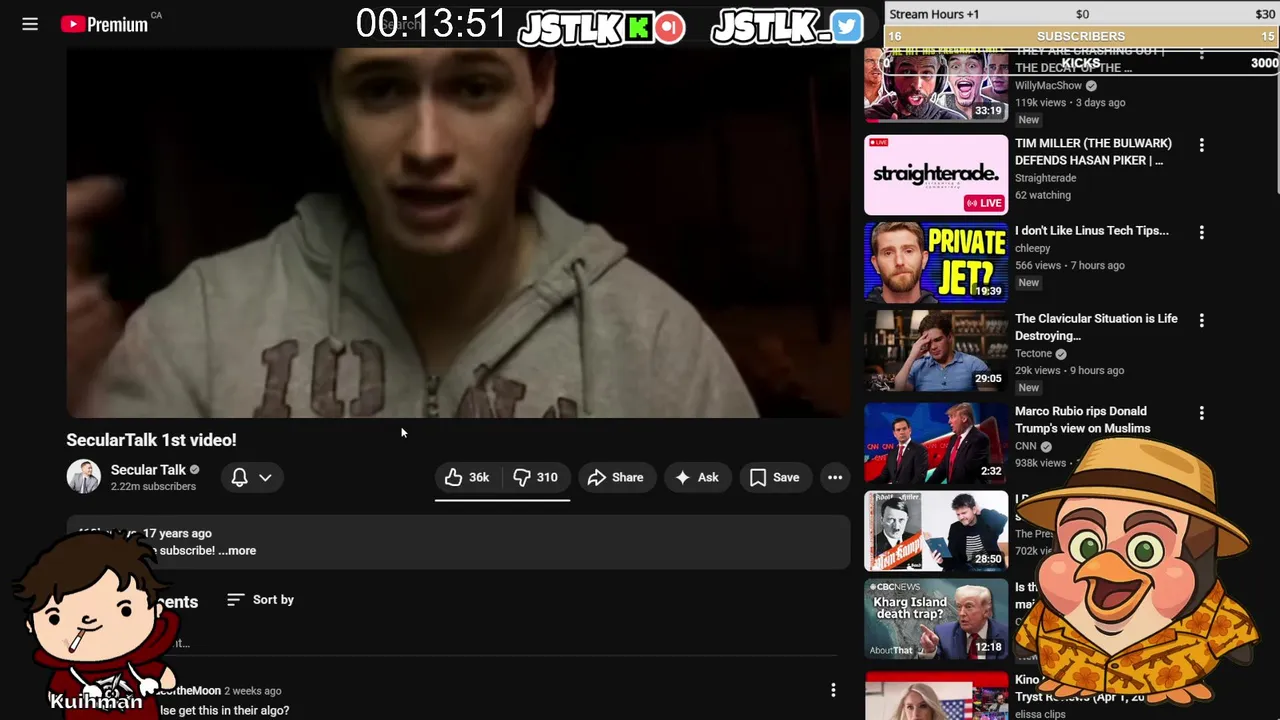Screen dimensions: 1280x720
Task: Open title 'The Clavicular Situation is Life Destroying'
Action: [x=1096, y=327]
